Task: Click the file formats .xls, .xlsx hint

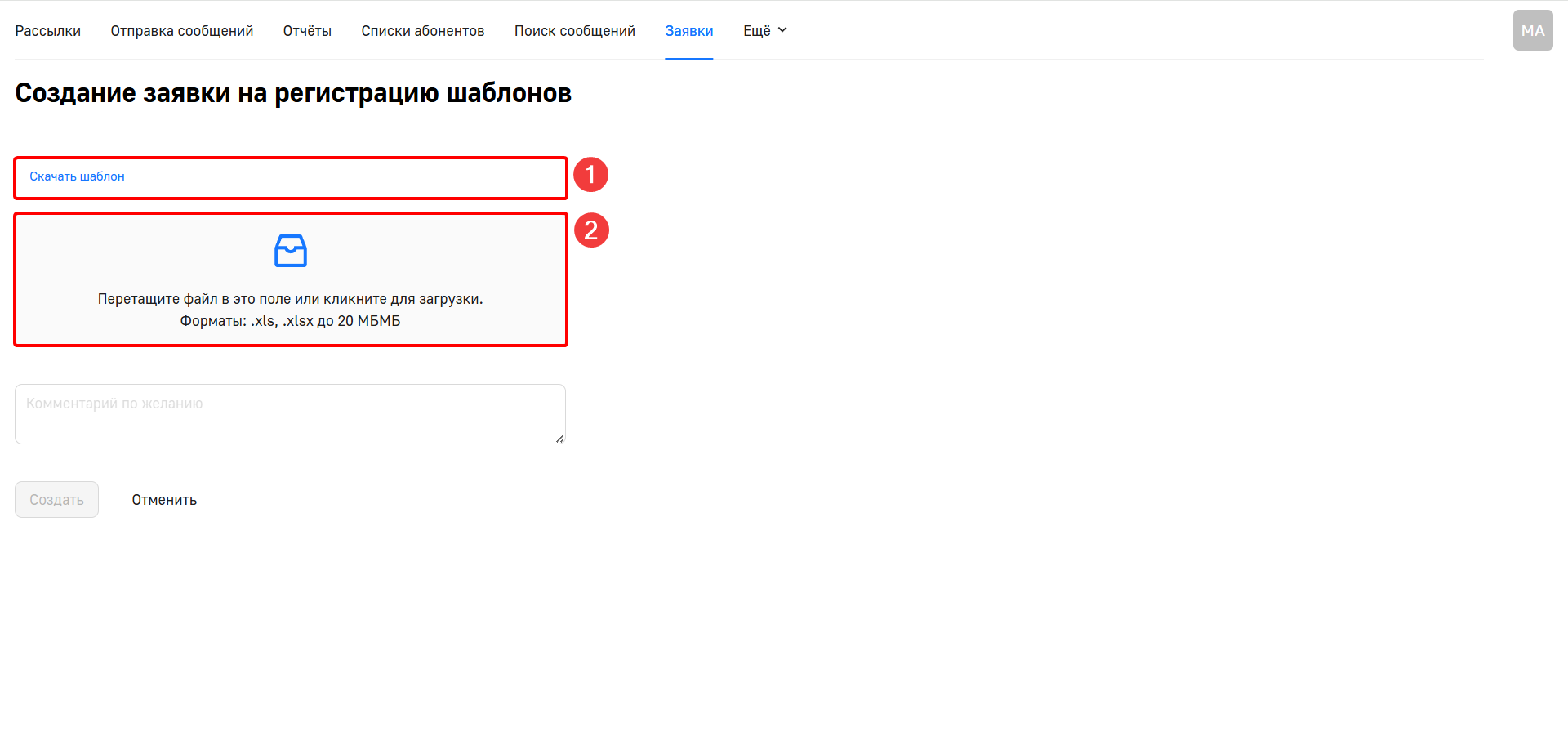Action: pyautogui.click(x=290, y=321)
